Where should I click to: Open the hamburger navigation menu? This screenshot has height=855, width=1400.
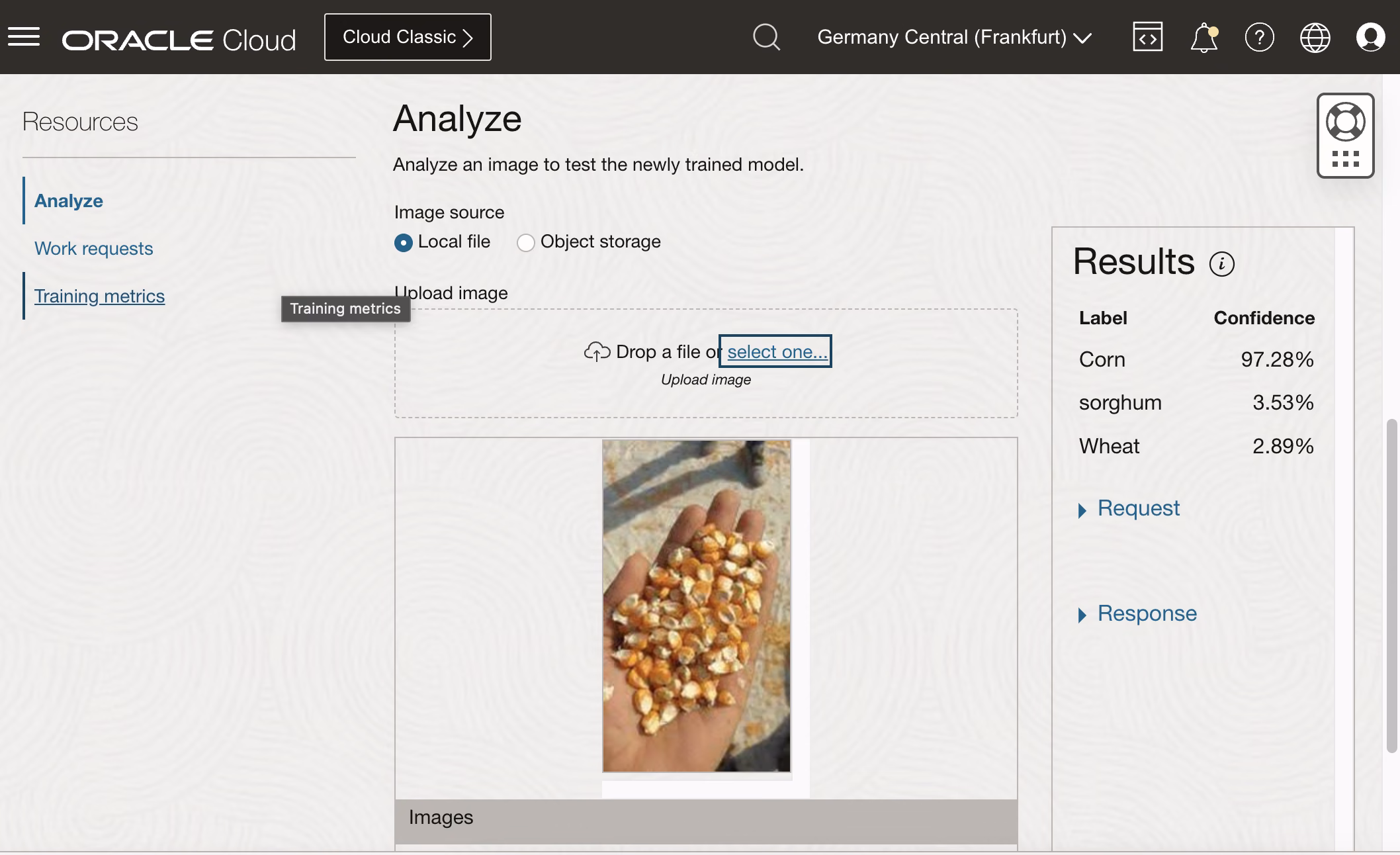click(24, 37)
